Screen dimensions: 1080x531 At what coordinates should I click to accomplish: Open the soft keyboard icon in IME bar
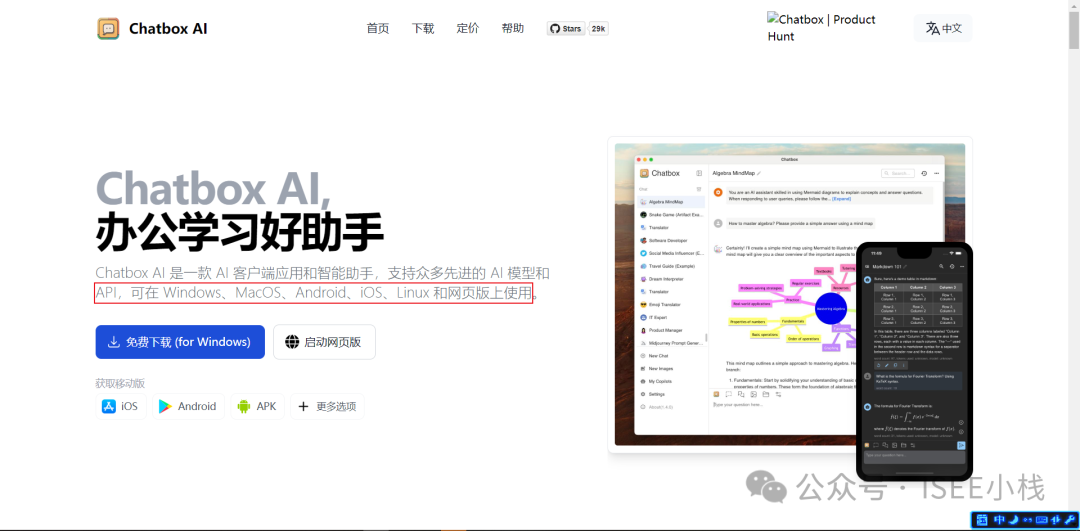[1041, 519]
